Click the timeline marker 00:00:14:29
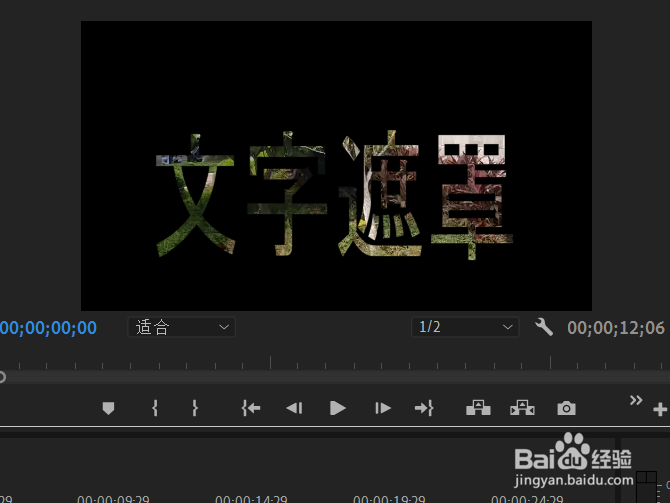Screen dimensions: 670x503 pyautogui.click(x=251, y=499)
